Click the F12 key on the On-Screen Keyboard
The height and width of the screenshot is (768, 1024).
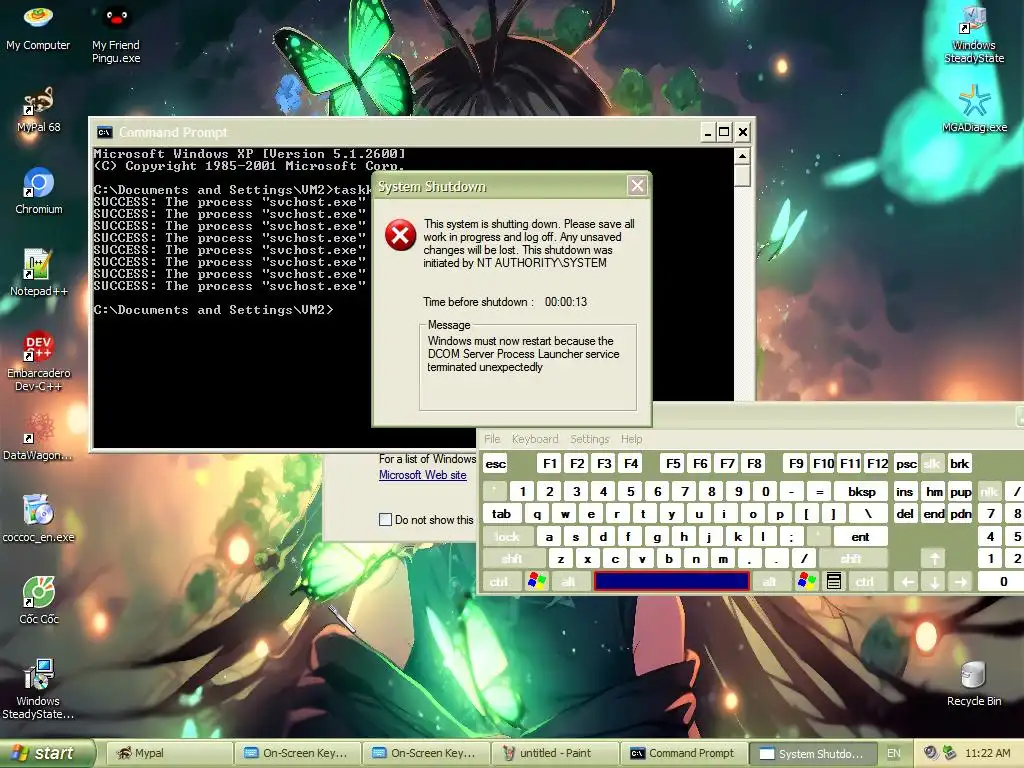(x=877, y=464)
